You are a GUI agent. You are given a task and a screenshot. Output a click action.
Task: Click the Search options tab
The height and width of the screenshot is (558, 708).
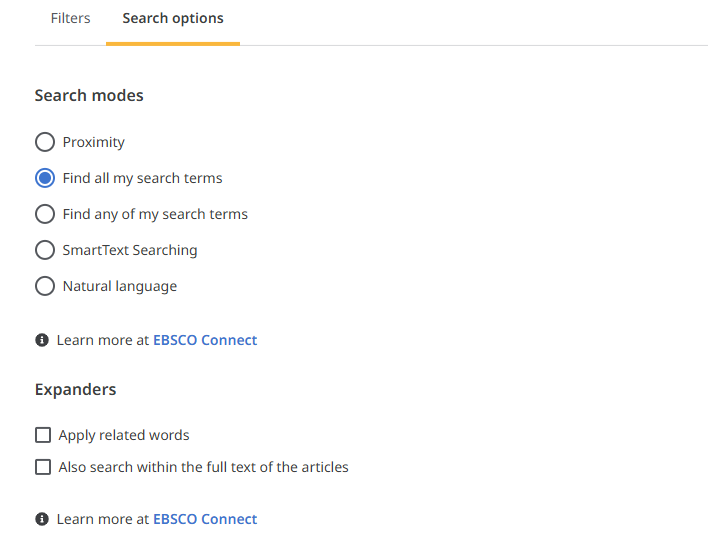(x=173, y=18)
